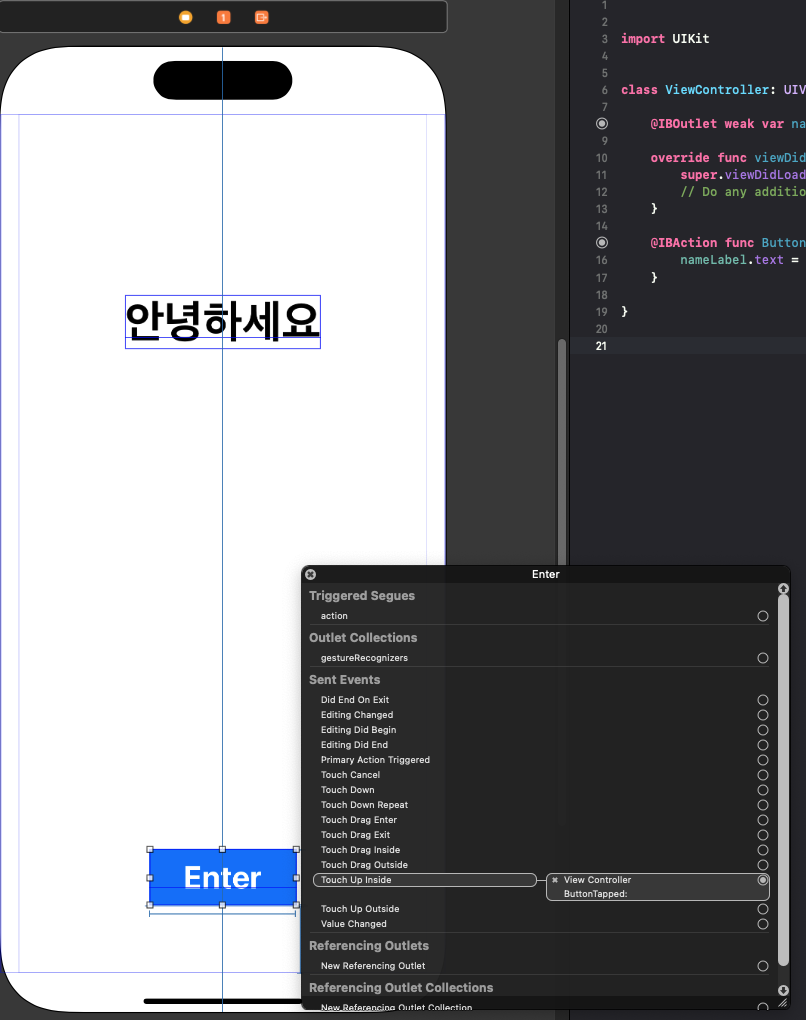This screenshot has width=806, height=1020.
Task: Click the Touch Drag Enter connection circle
Action: pyautogui.click(x=763, y=820)
